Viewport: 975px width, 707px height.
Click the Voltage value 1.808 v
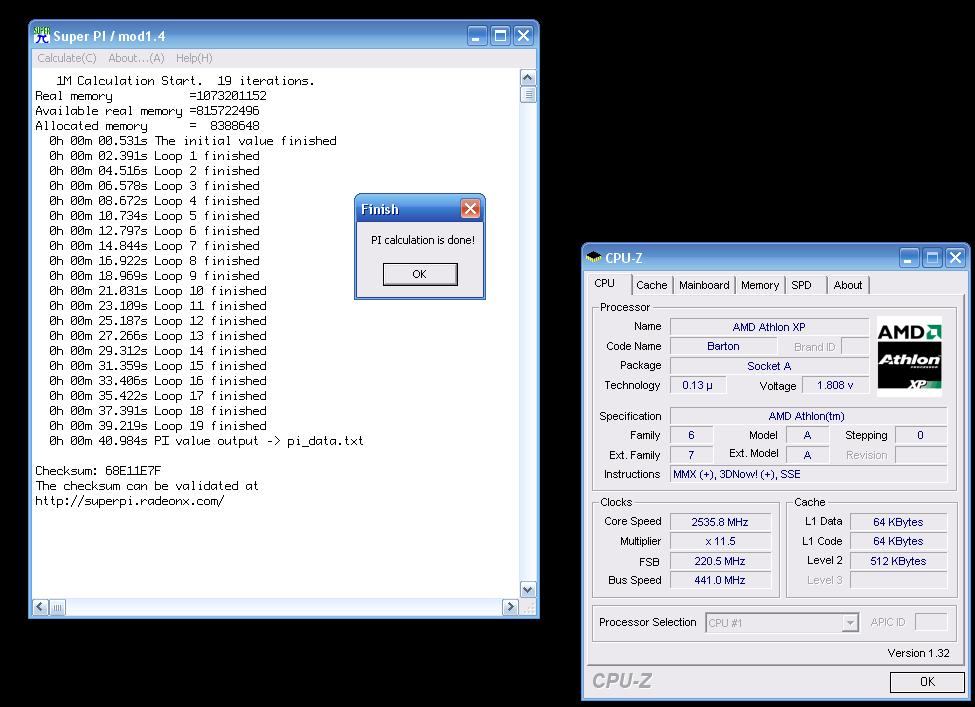(834, 386)
